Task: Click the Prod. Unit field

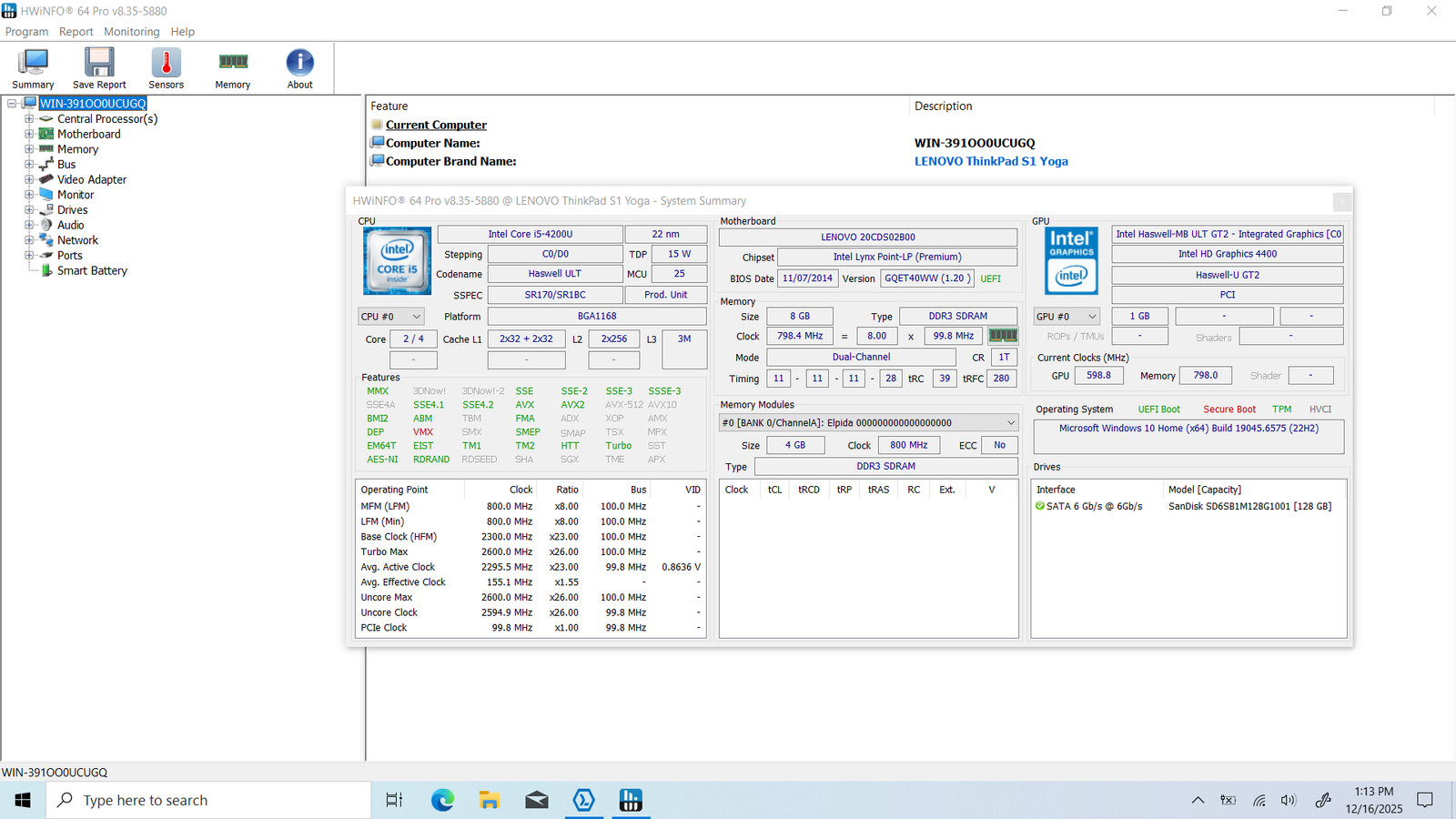Action: point(666,295)
